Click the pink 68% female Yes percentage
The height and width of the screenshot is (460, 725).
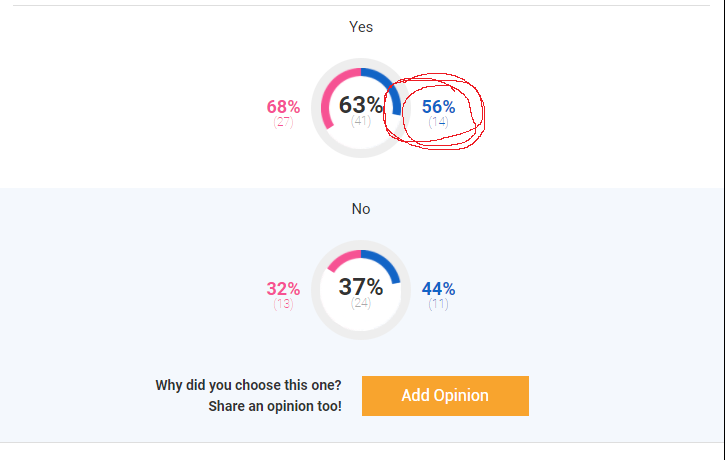pyautogui.click(x=283, y=107)
